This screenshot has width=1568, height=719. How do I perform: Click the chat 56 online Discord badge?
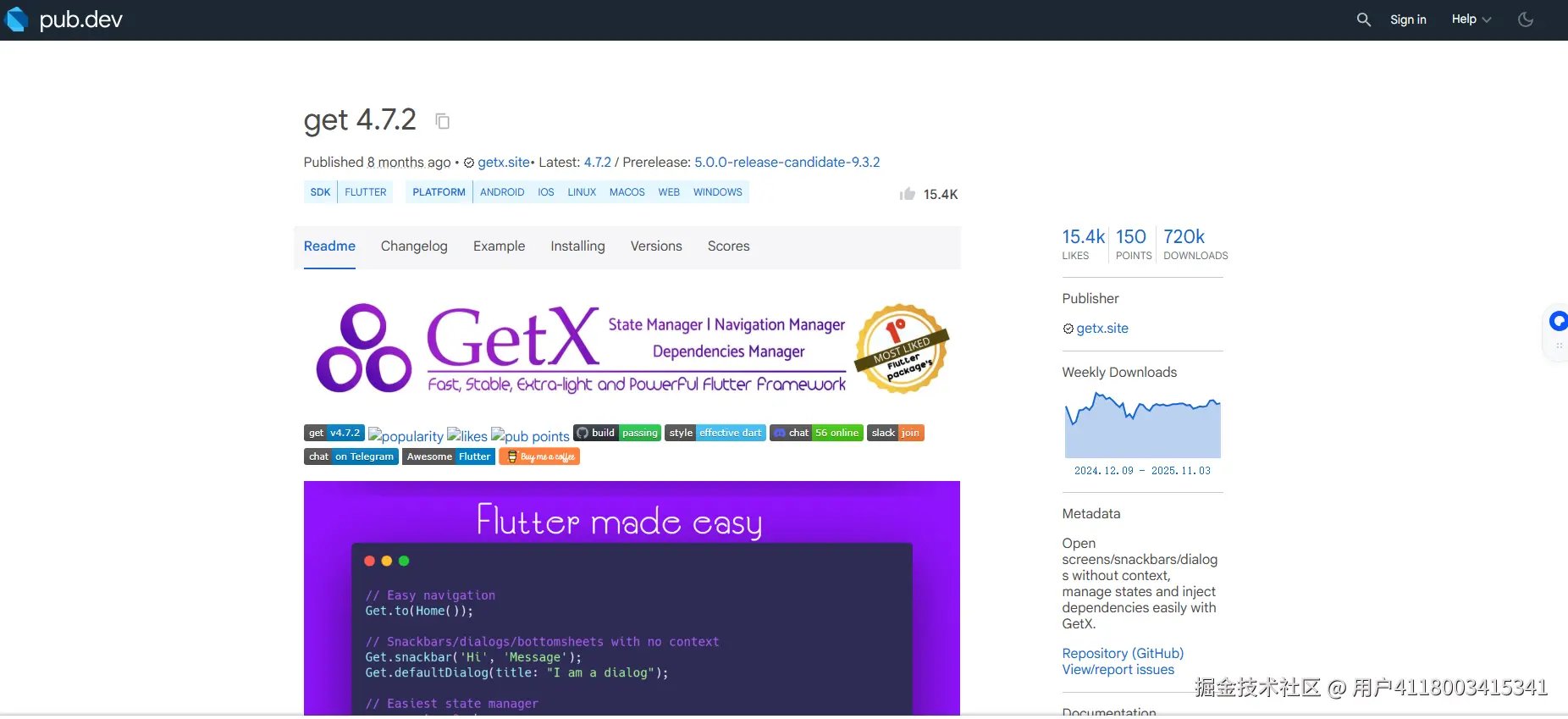coord(816,433)
